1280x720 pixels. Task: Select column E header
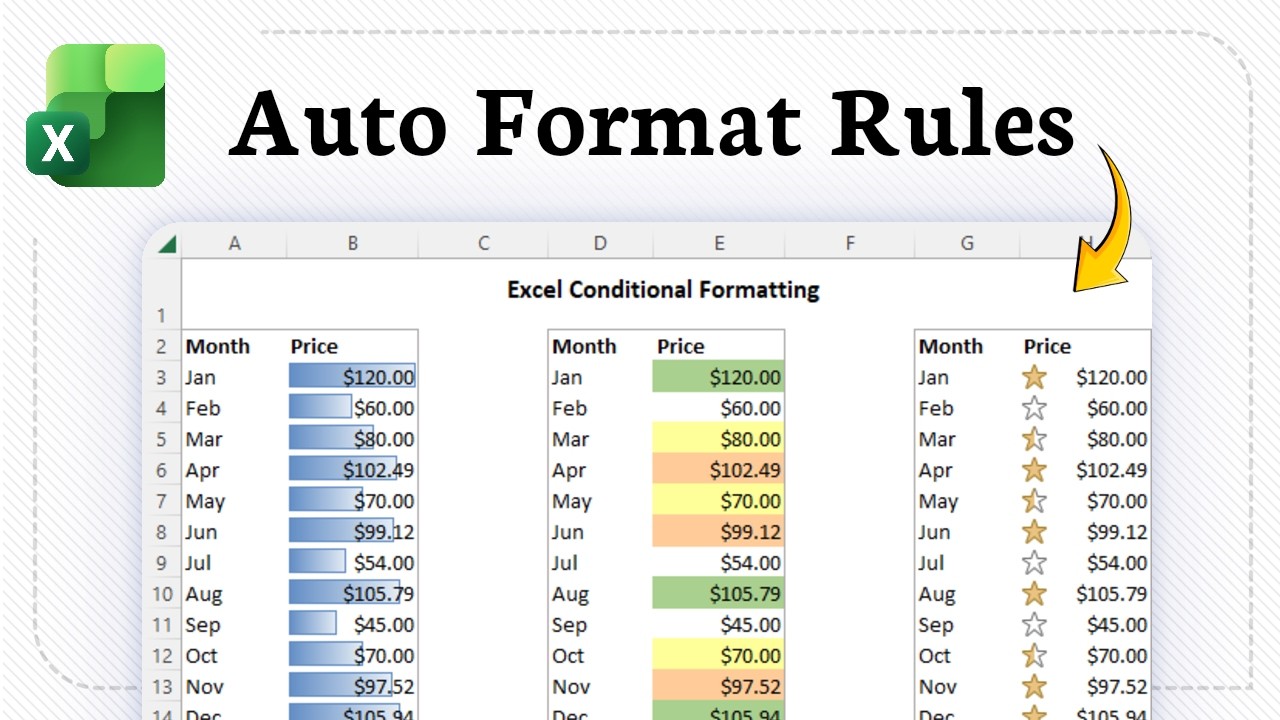[719, 243]
